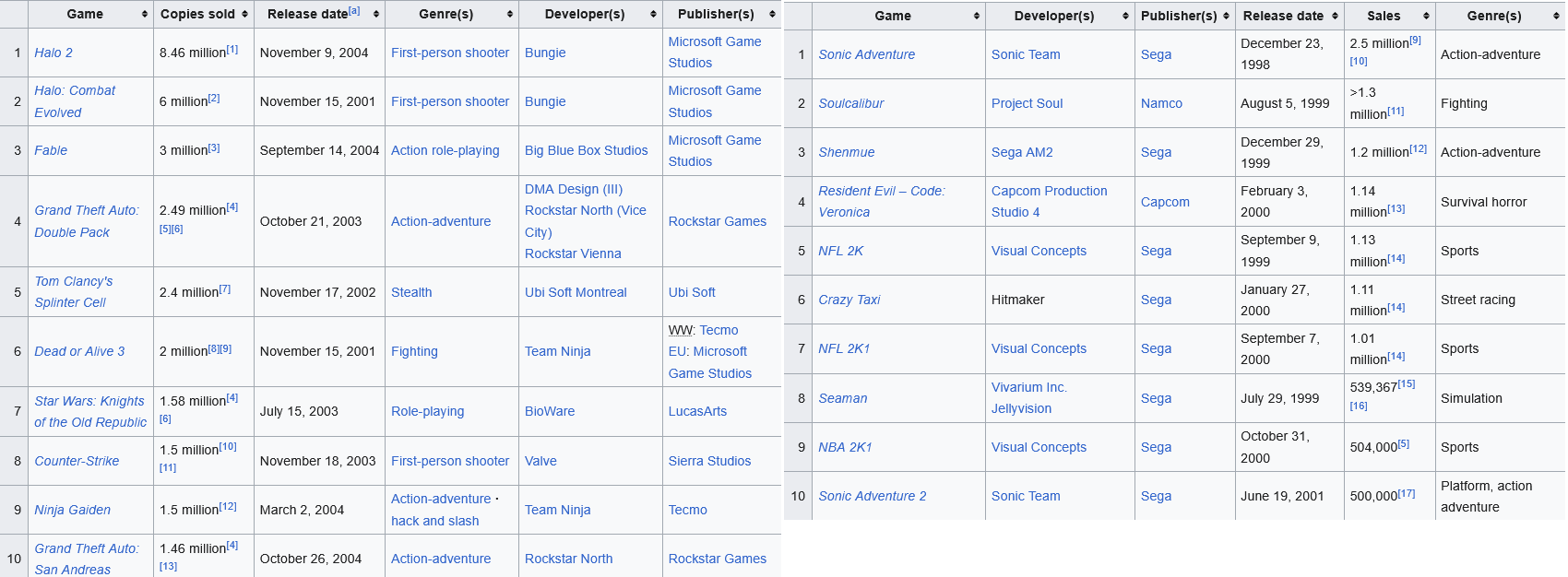
Task: Open the Sonic Adventure 2 link
Action: click(873, 496)
